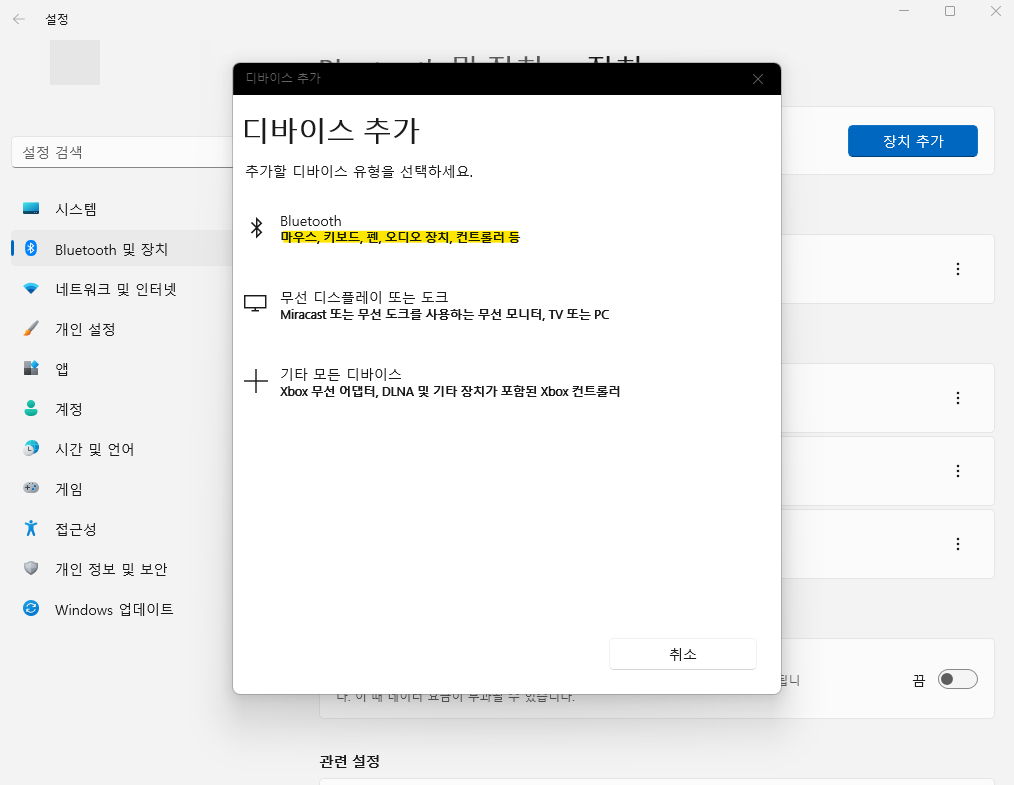Click the Bluetooth sidebar icon
Viewport: 1014px width, 785px height.
31,248
